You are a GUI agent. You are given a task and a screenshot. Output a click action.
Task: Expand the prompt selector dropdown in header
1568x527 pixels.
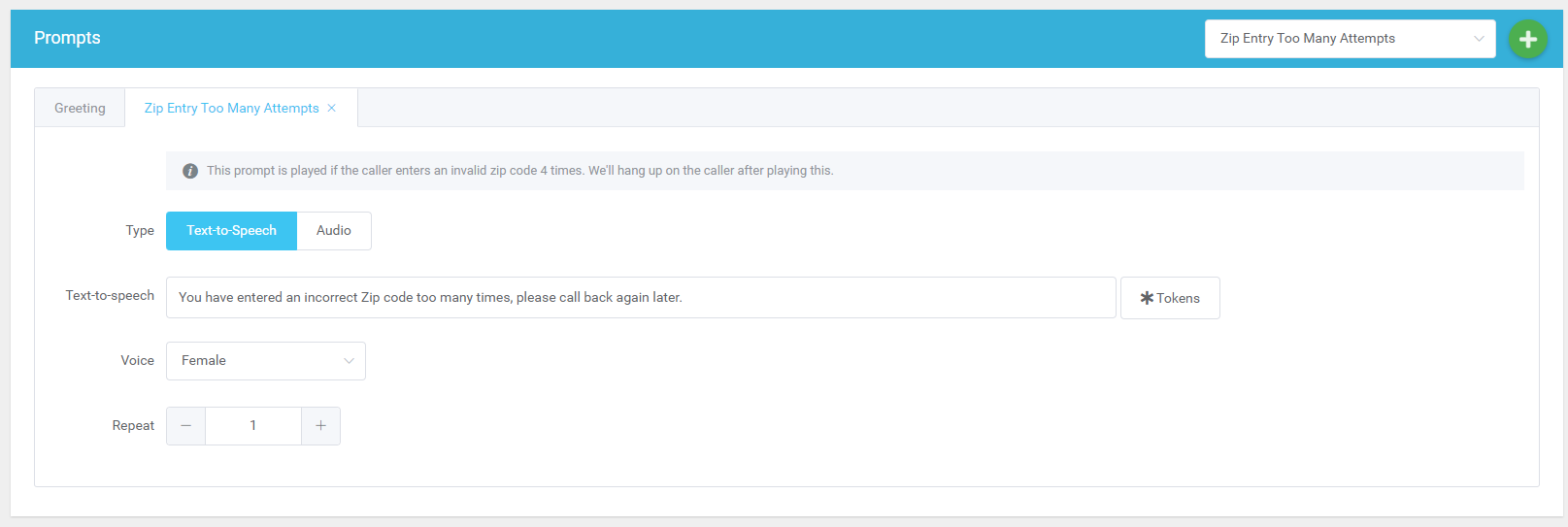tap(1349, 39)
